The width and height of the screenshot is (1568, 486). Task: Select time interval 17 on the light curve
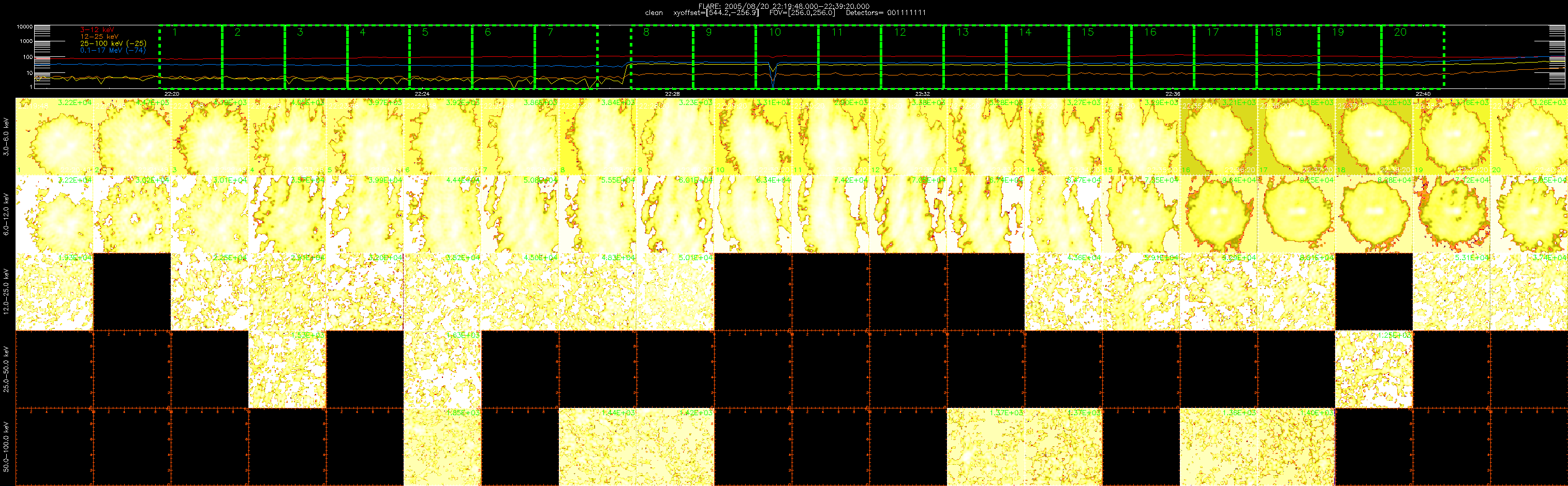coord(1225,57)
